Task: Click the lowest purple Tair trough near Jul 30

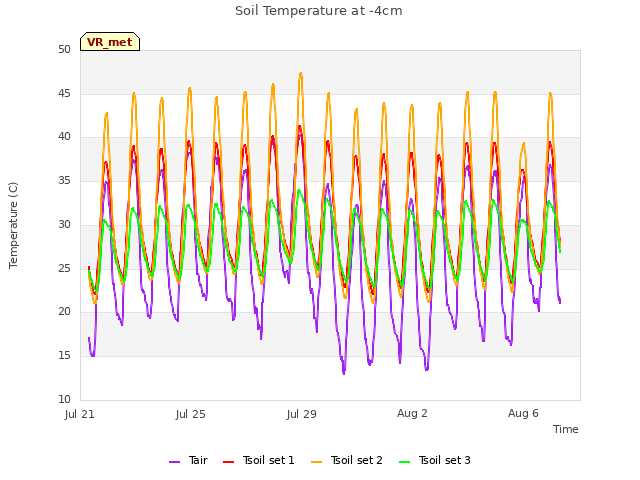Action: coord(344,372)
